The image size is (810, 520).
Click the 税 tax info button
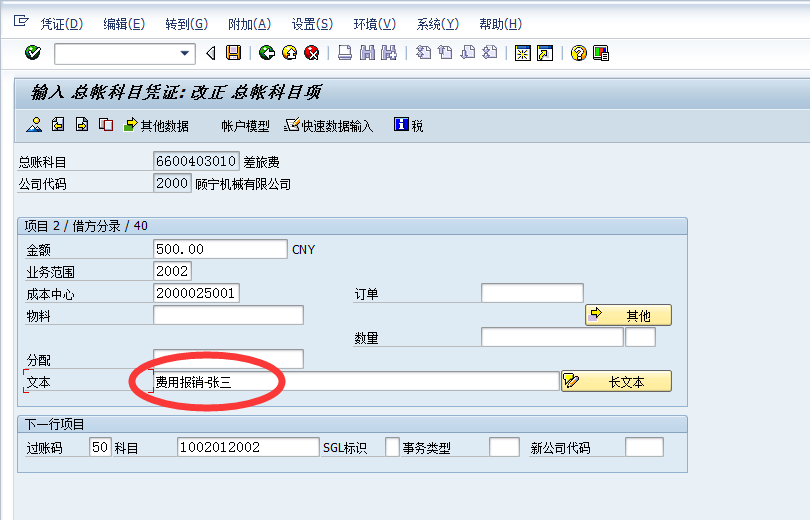[x=409, y=125]
